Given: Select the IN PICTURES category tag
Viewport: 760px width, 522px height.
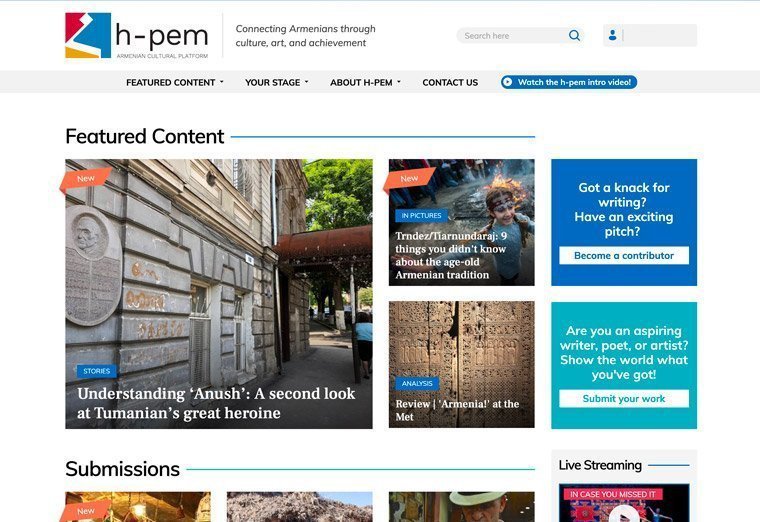Looking at the screenshot, I should [x=421, y=215].
